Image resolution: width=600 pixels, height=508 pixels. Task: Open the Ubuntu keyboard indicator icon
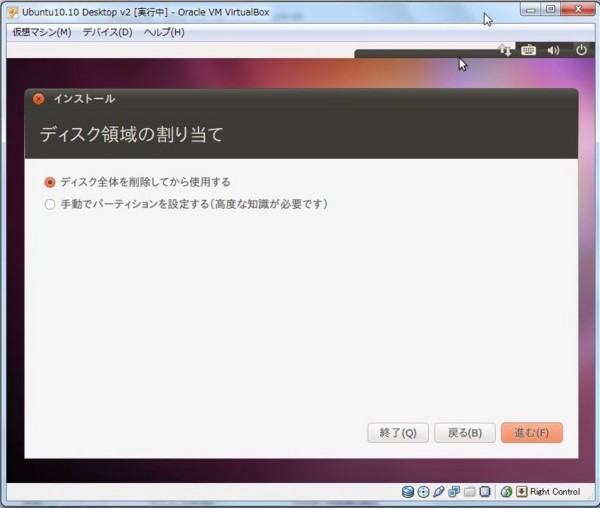point(528,50)
